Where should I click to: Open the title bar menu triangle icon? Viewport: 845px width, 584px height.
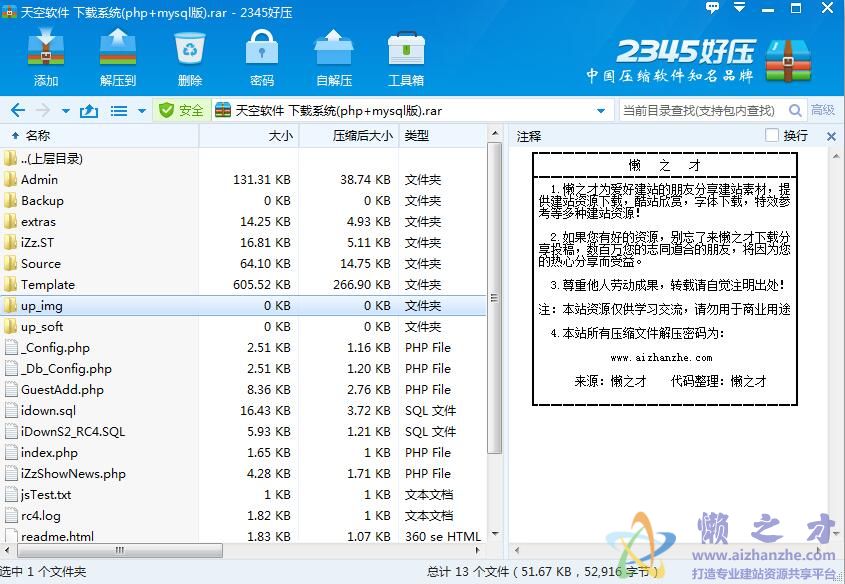tap(739, 7)
